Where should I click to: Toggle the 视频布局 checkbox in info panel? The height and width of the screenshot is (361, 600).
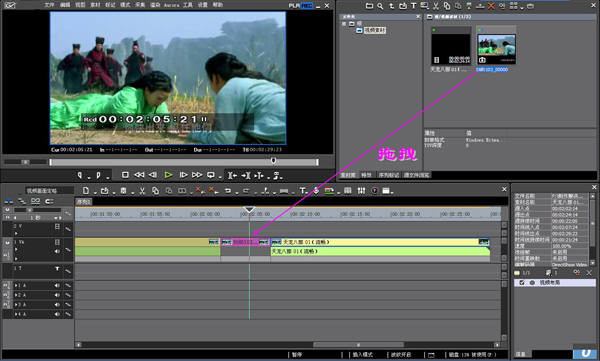(522, 283)
